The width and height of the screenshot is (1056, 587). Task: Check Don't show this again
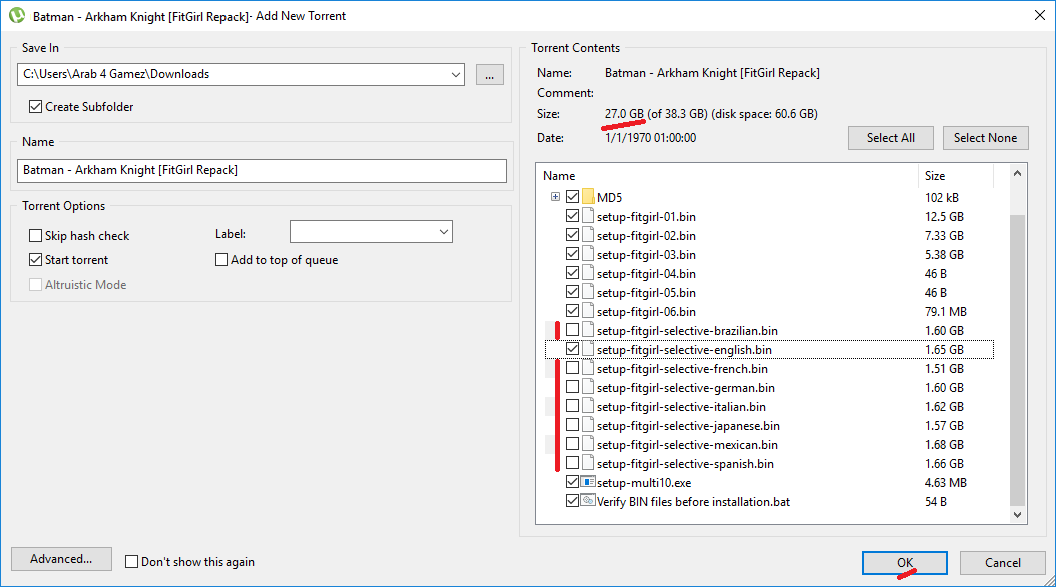coord(132,561)
